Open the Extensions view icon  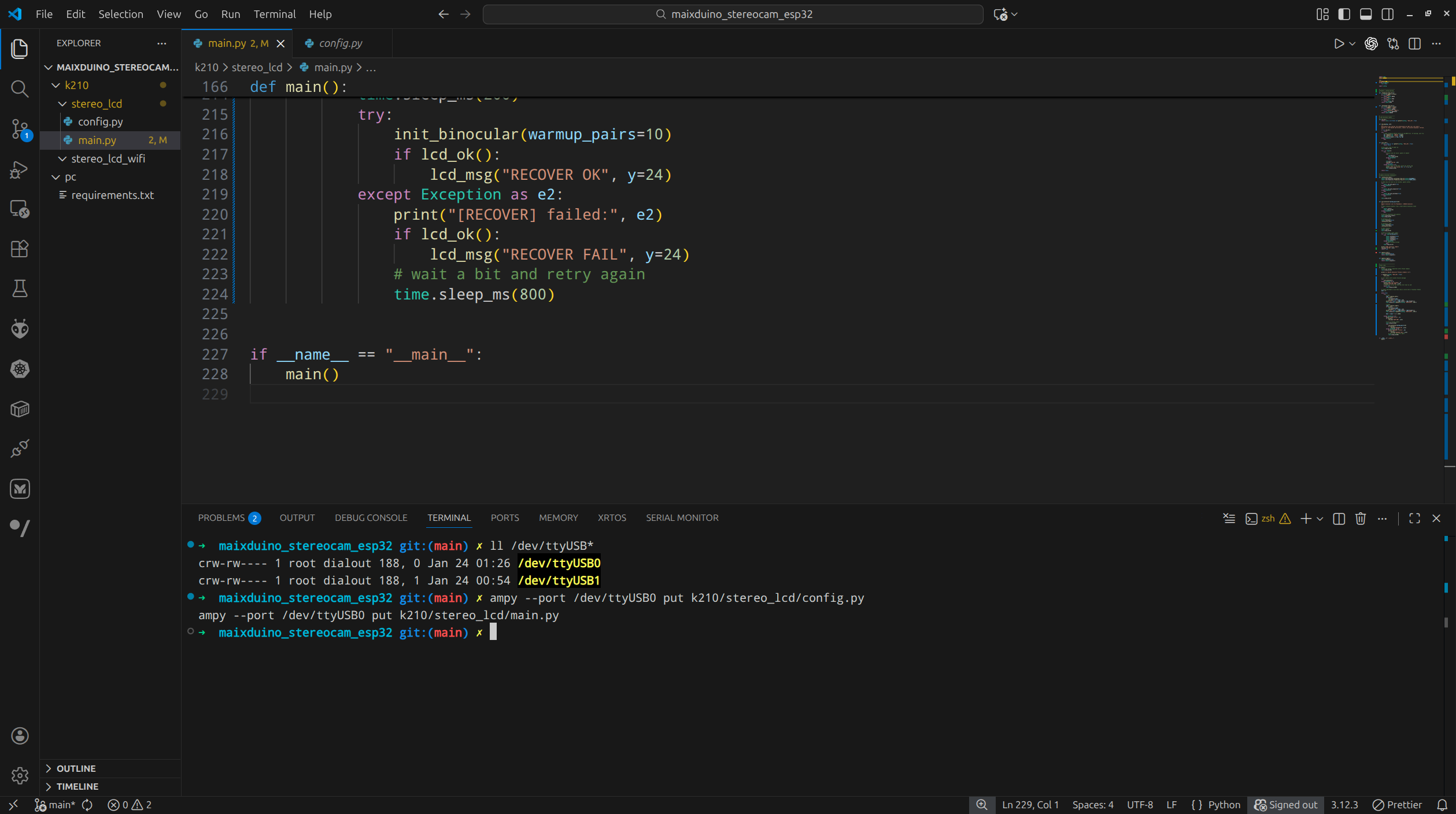(x=20, y=249)
